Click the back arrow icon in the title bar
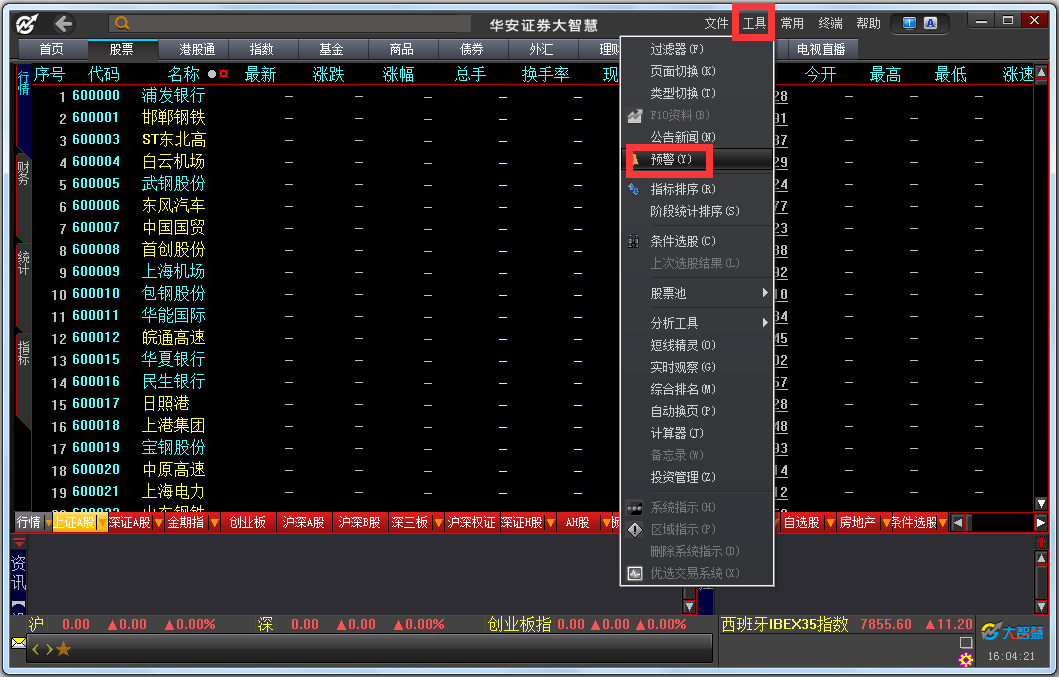This screenshot has width=1059, height=677. (63, 24)
